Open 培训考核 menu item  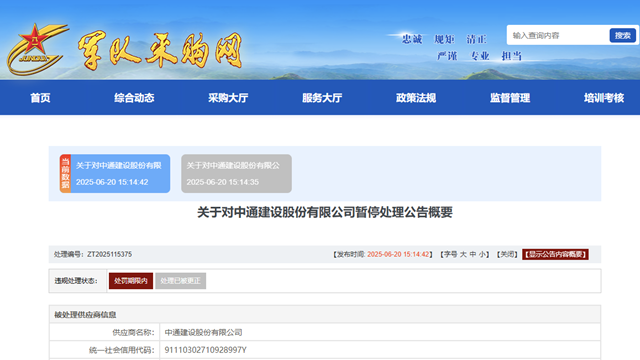pos(604,98)
